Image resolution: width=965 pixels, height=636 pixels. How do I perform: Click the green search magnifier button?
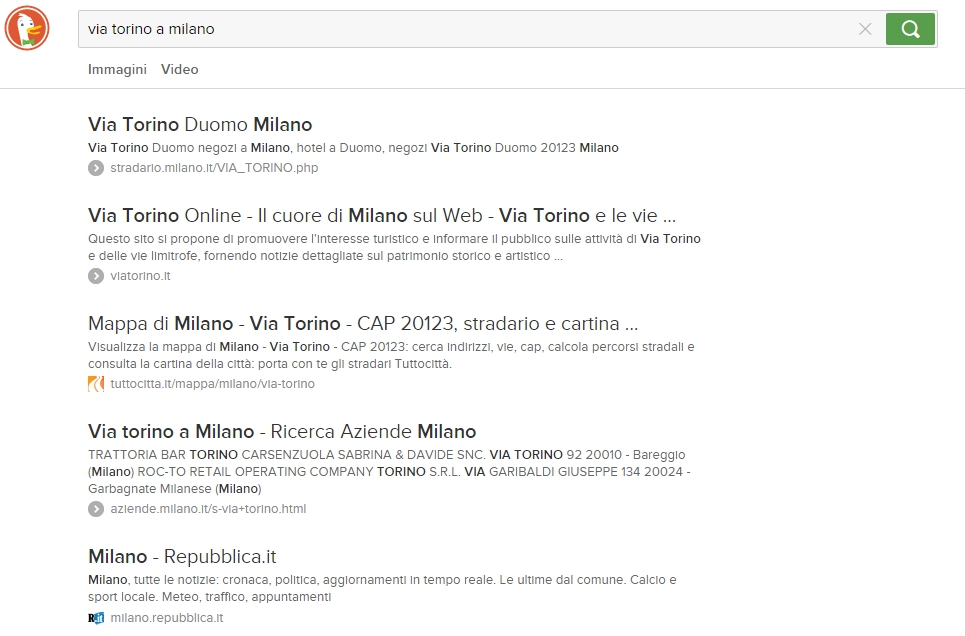910,29
